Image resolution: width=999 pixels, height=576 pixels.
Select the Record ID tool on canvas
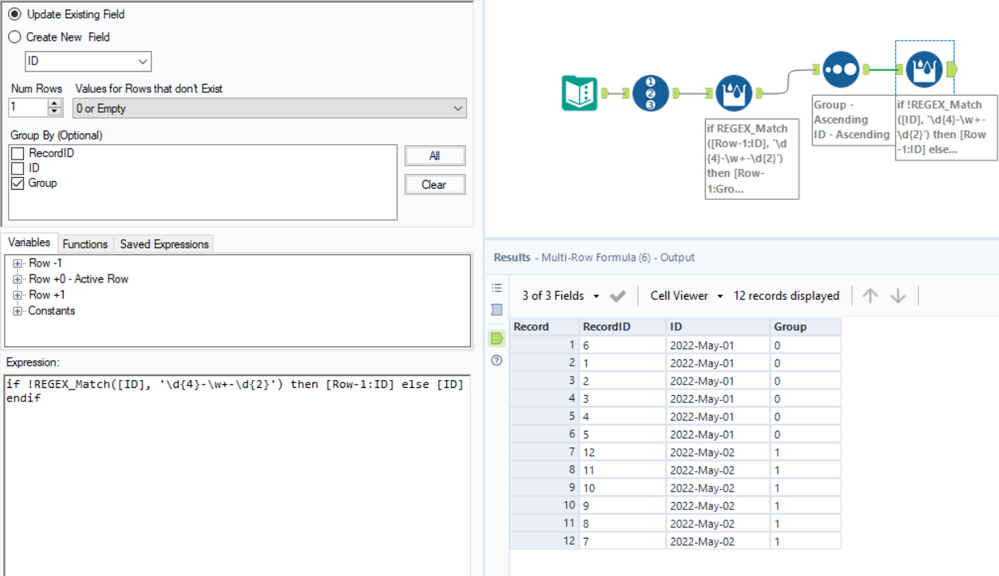(x=650, y=93)
